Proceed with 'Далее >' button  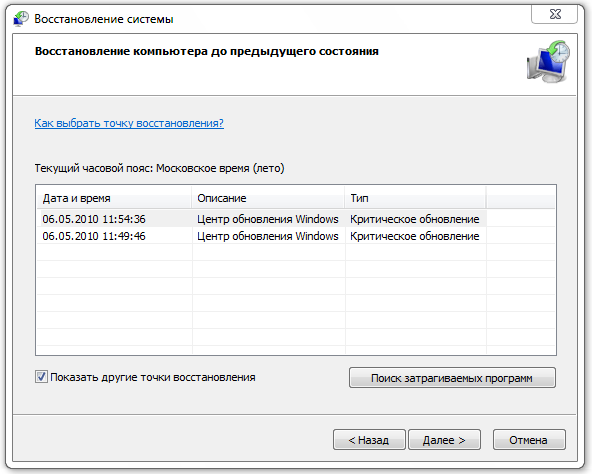click(x=444, y=440)
